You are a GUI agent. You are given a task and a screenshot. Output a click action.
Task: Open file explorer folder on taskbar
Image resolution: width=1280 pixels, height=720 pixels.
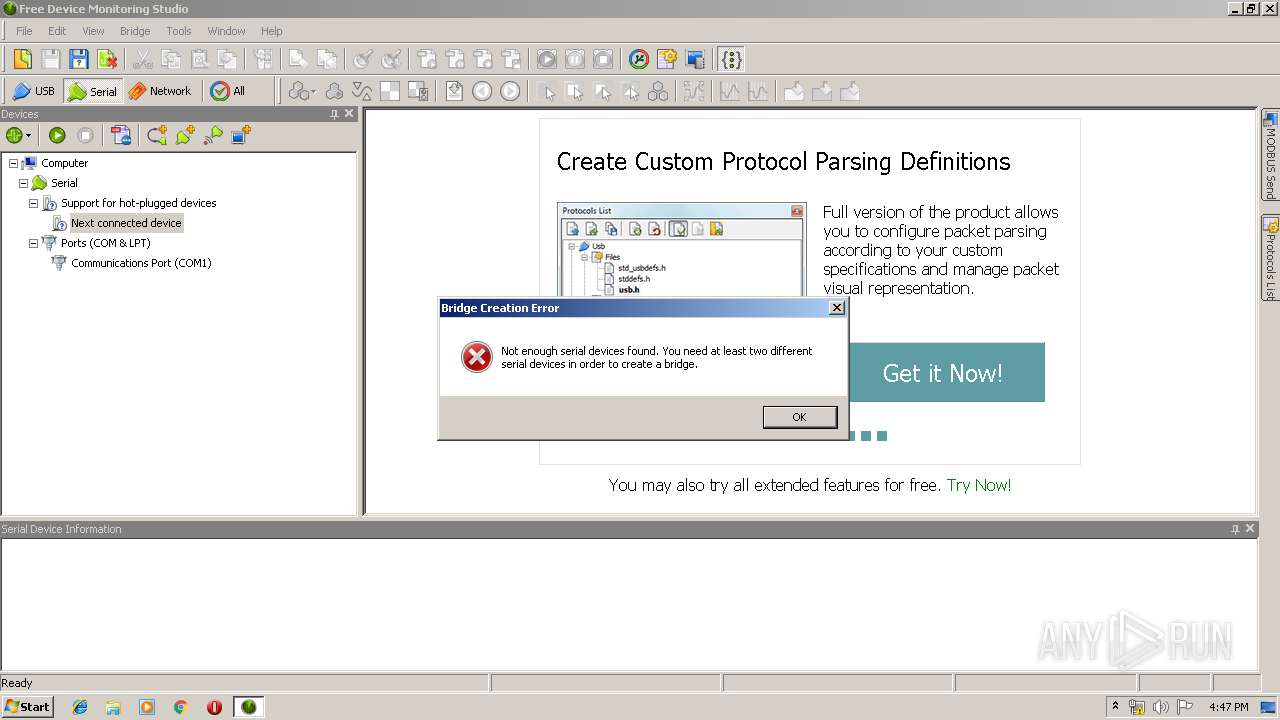pos(113,707)
